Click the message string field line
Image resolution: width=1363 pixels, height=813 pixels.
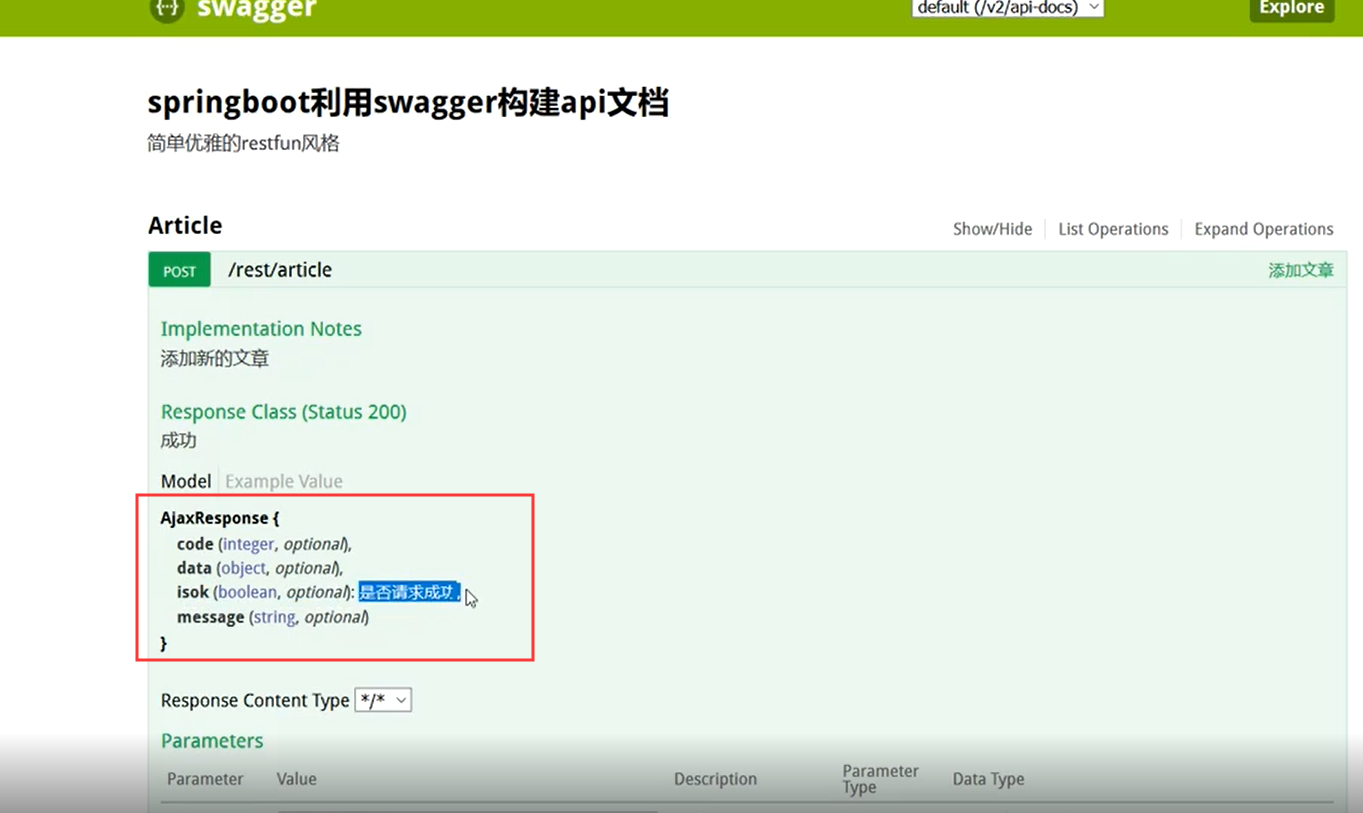[x=273, y=617]
